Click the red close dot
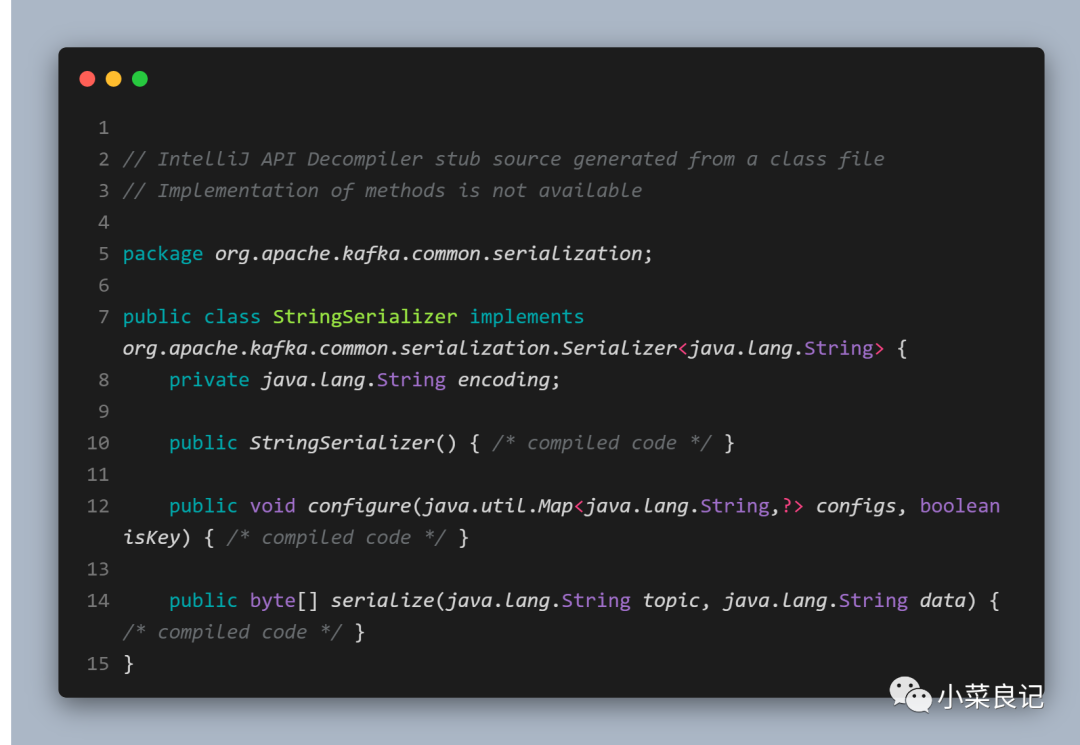 (87, 79)
